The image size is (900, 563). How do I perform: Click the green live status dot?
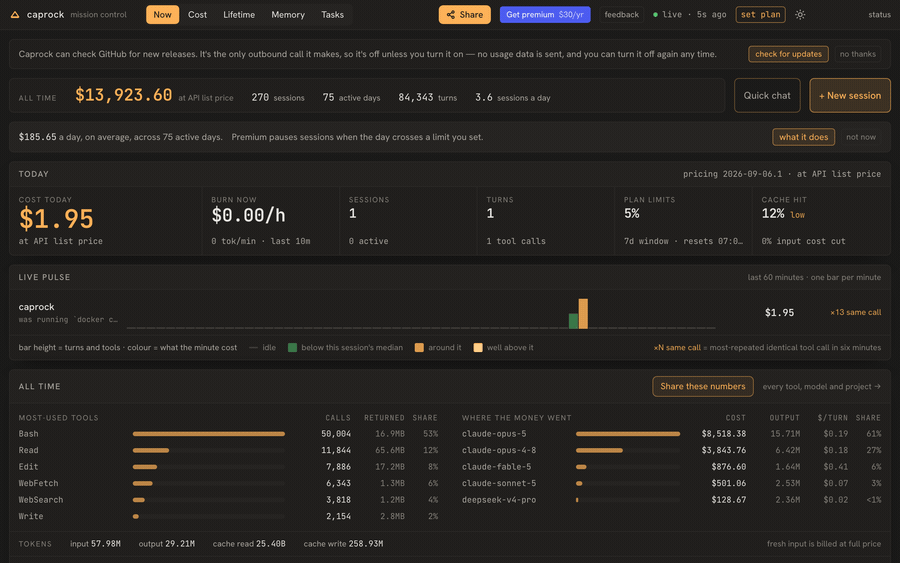pos(655,15)
